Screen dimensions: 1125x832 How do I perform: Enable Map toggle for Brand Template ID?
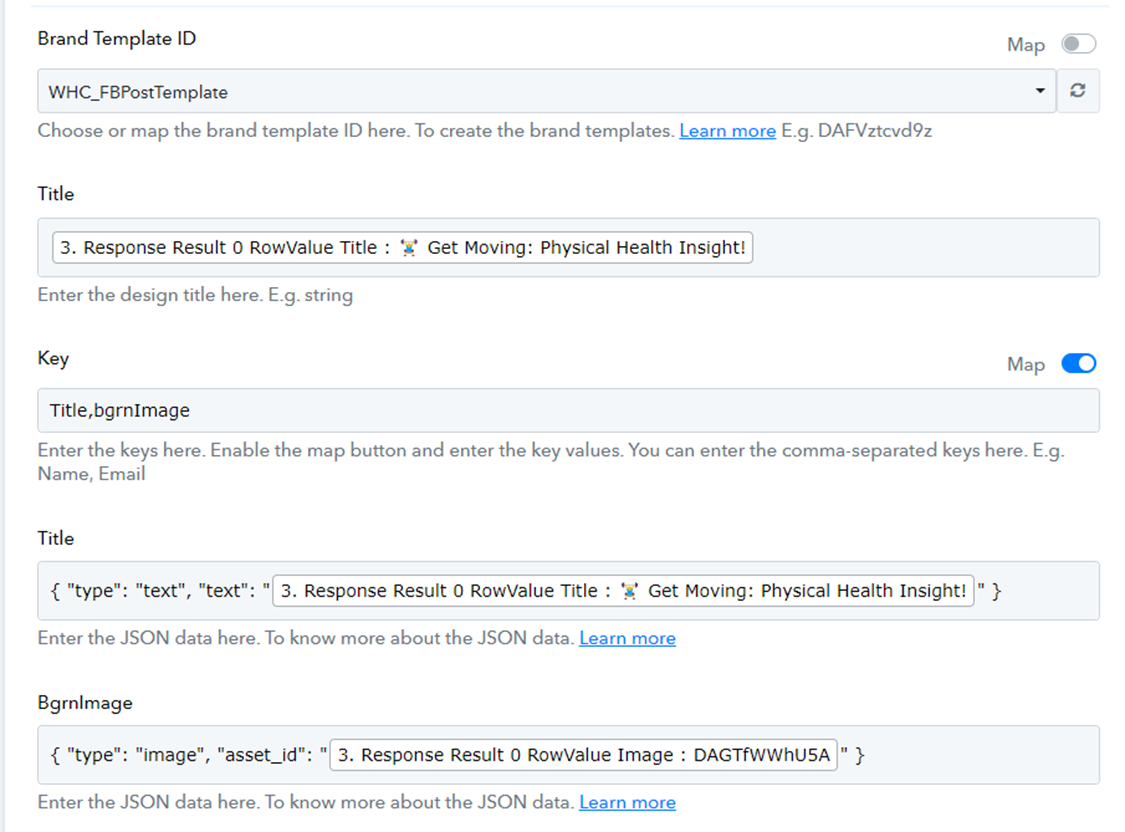tap(1078, 44)
